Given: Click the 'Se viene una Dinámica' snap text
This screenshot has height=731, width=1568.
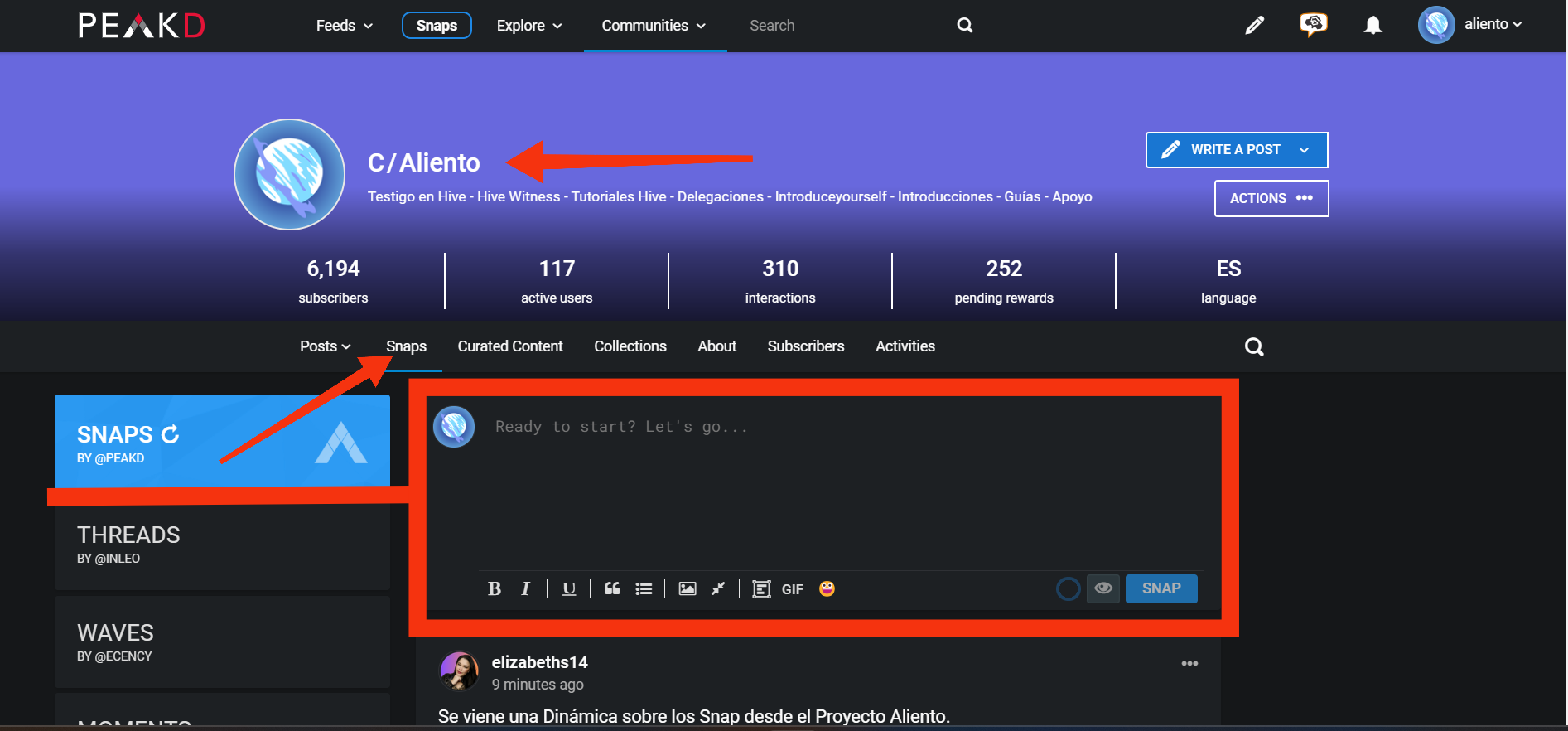Looking at the screenshot, I should 694,716.
